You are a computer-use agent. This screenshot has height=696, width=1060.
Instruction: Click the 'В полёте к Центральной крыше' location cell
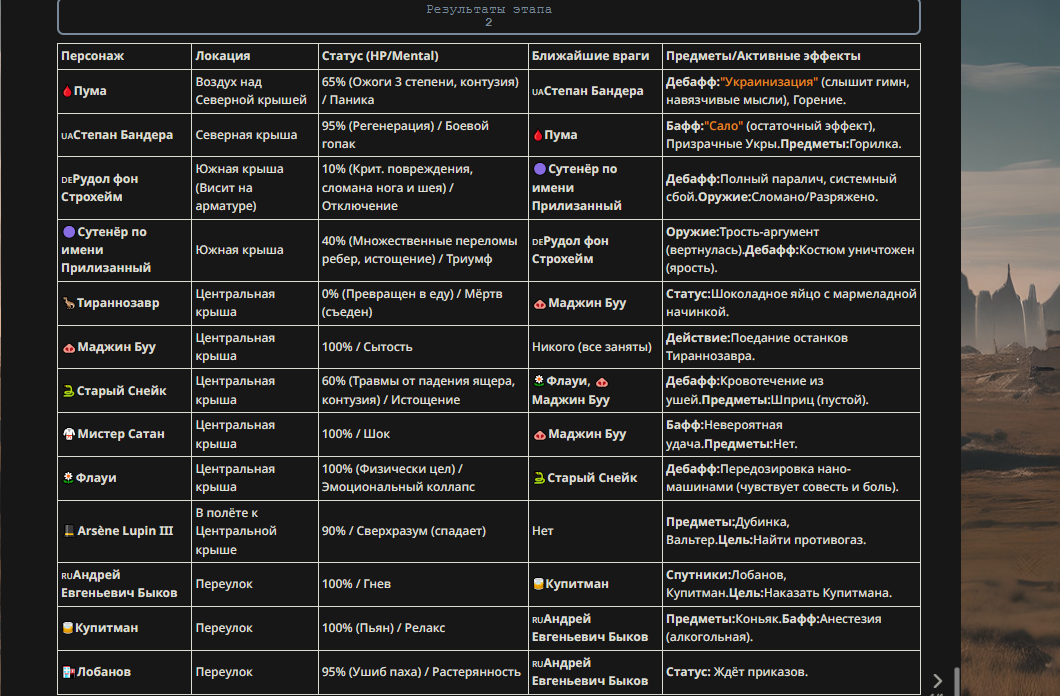(255, 531)
